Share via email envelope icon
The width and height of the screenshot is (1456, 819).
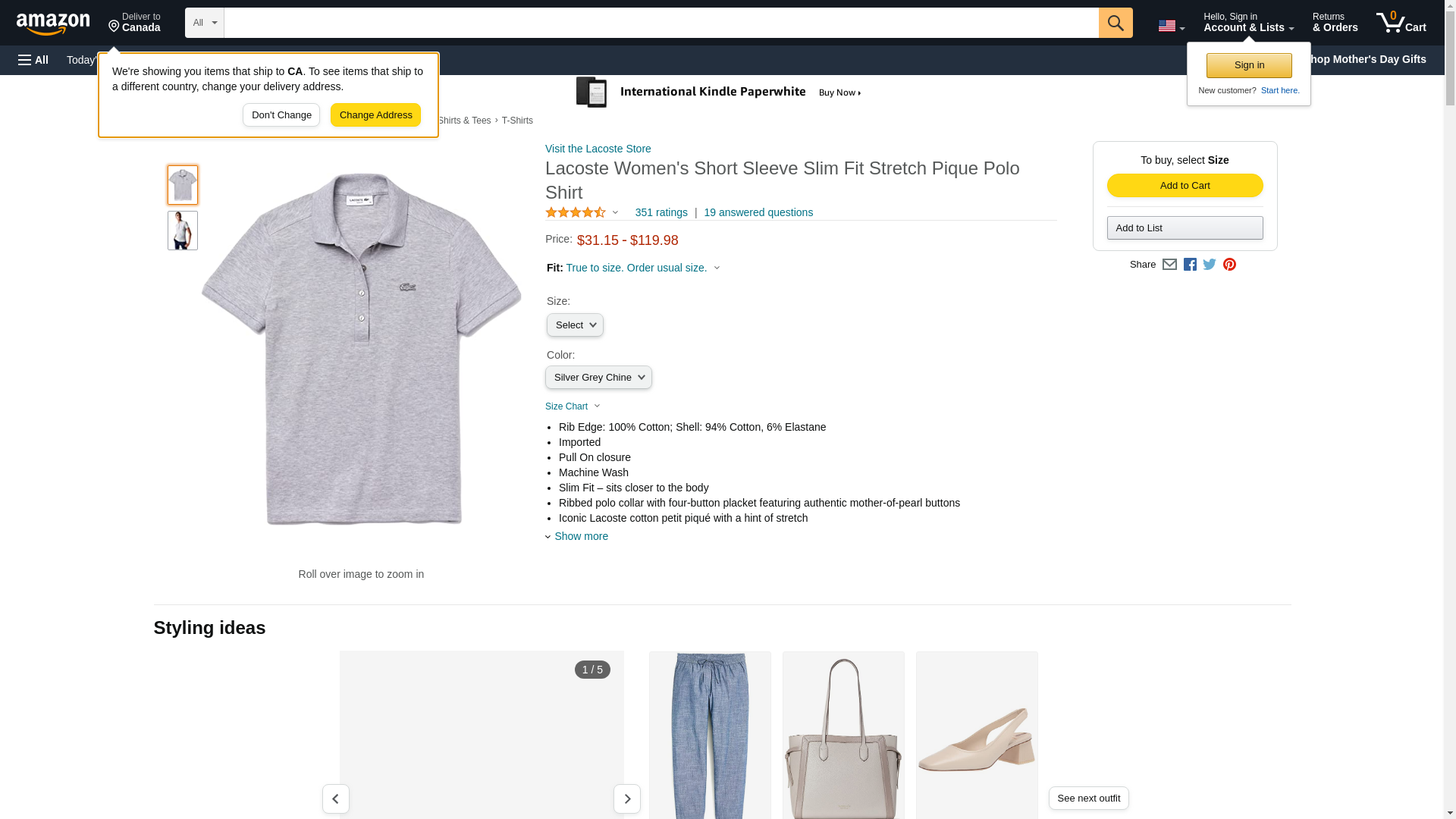click(x=1169, y=265)
